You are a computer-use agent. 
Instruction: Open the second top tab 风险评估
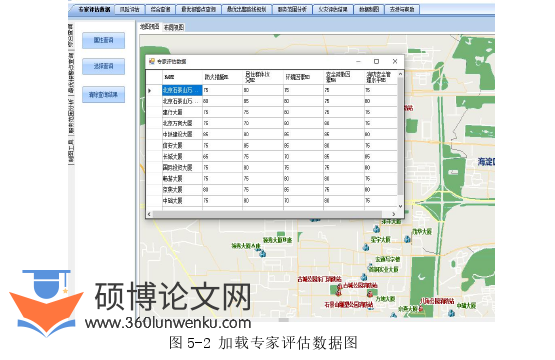pos(130,10)
